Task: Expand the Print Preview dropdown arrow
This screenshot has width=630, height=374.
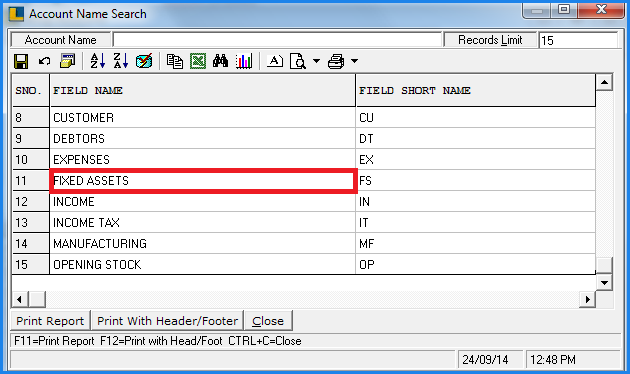Action: 317,61
